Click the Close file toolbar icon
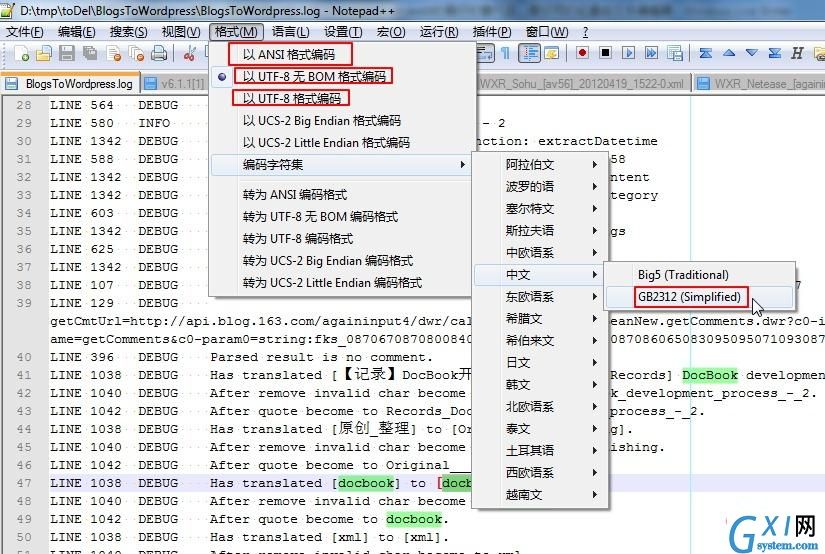Image resolution: width=825 pixels, height=554 pixels. click(113, 53)
